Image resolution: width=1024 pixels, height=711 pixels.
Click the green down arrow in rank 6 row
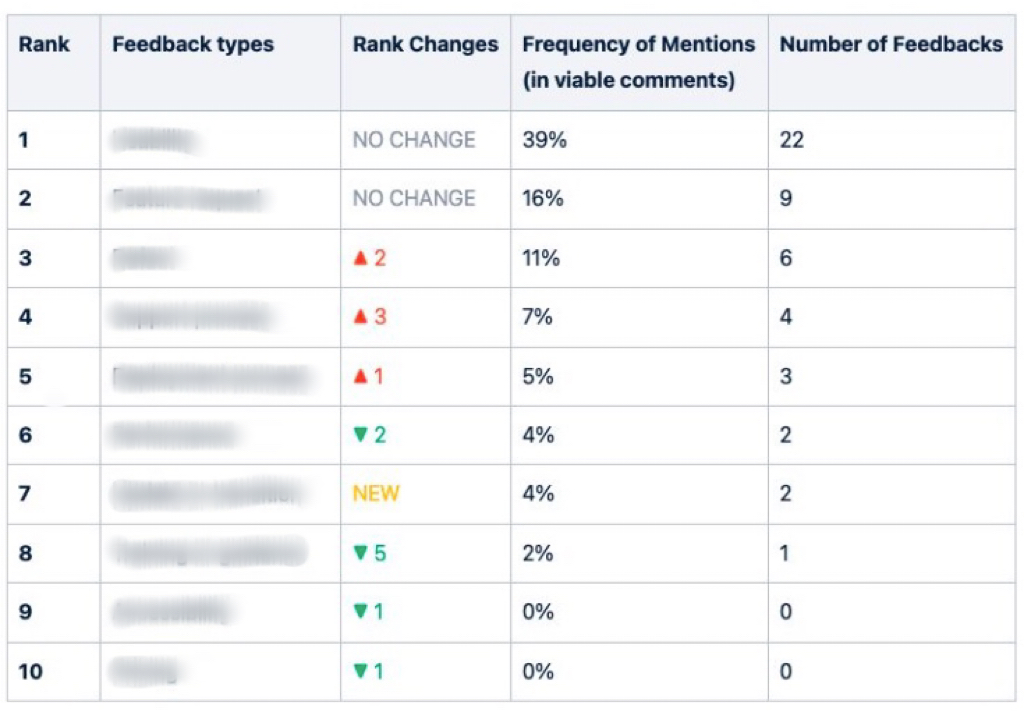click(x=361, y=435)
